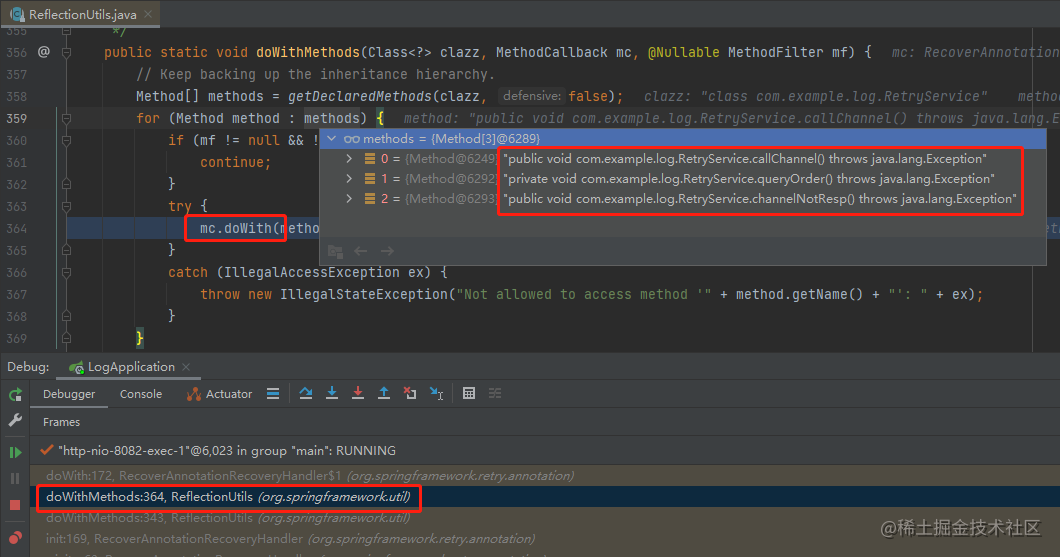Pause the running program
This screenshot has height=557, width=1060.
click(x=15, y=479)
